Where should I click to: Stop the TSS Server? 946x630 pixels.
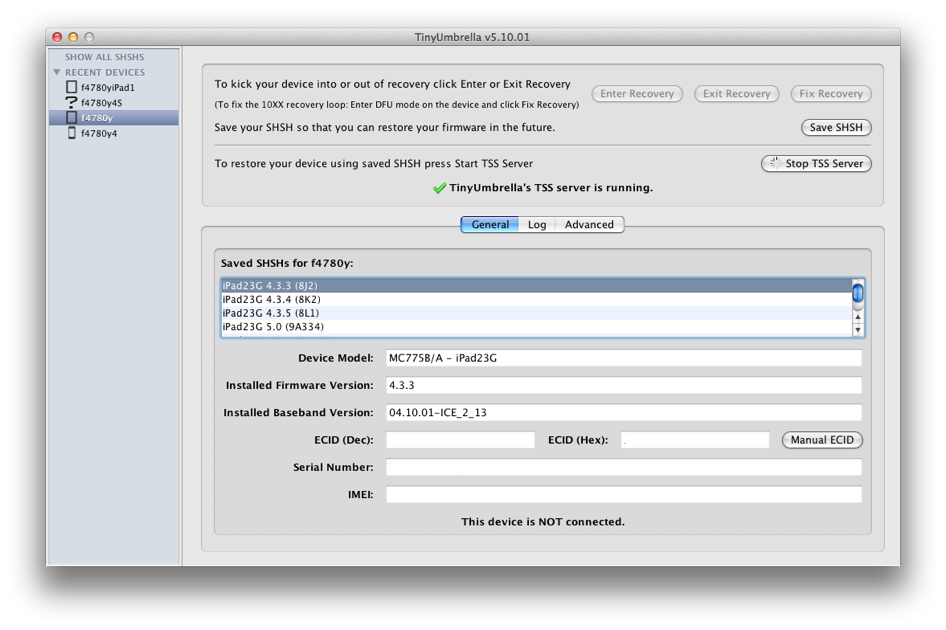[816, 164]
